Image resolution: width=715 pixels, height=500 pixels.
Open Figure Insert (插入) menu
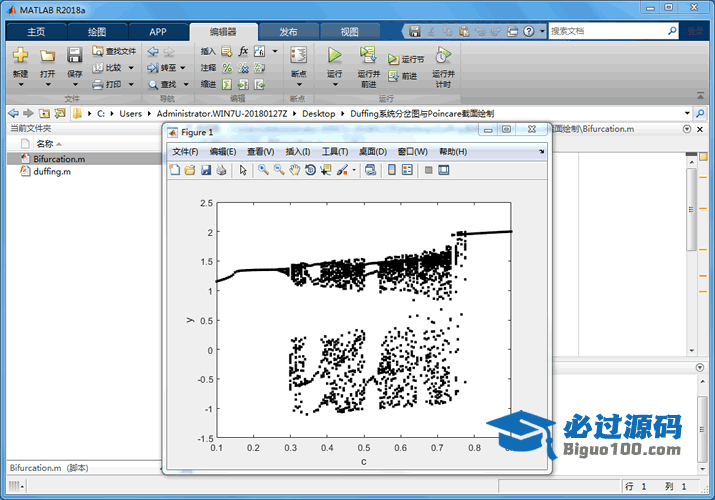click(298, 151)
